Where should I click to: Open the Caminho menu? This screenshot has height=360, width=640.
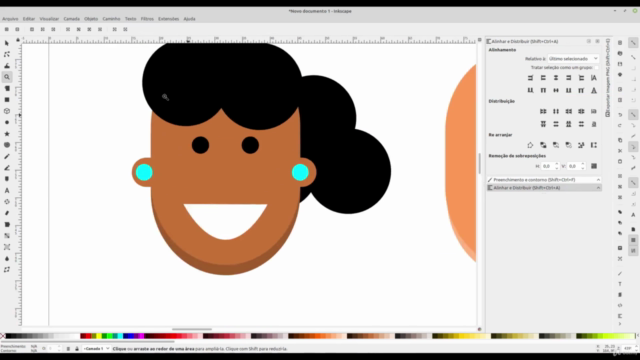click(111, 19)
